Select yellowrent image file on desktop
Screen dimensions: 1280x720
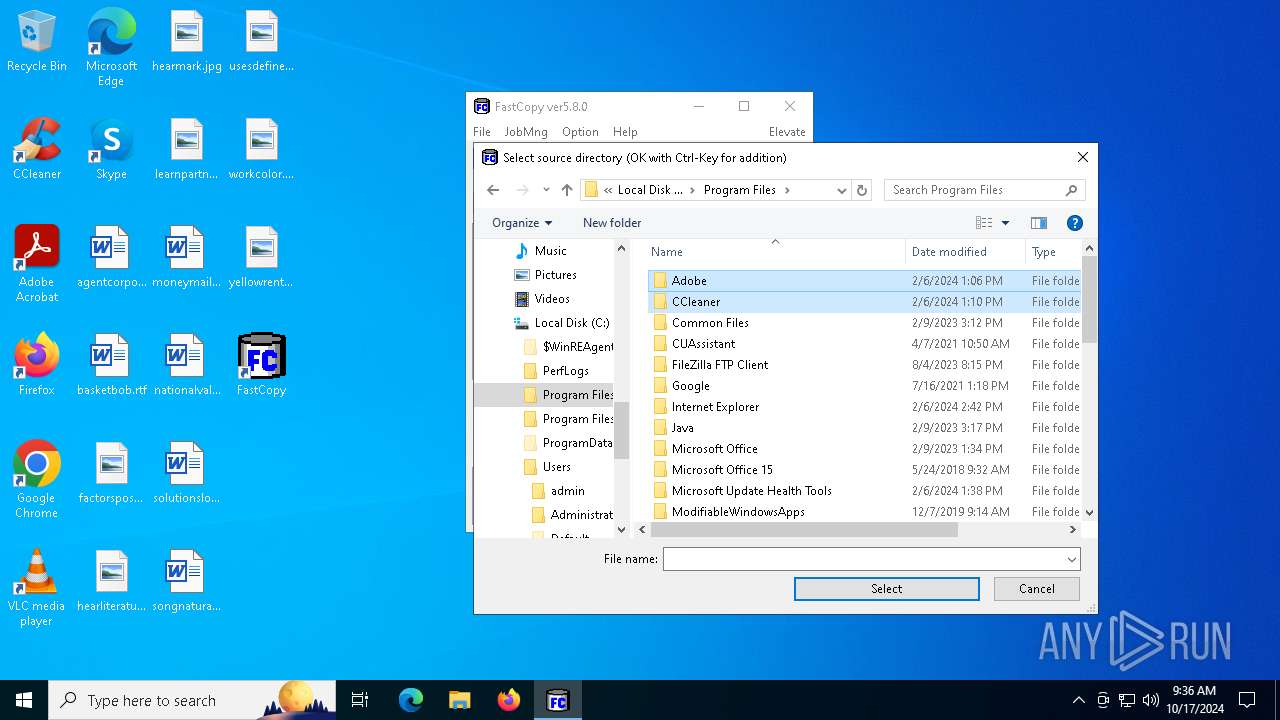[261, 258]
